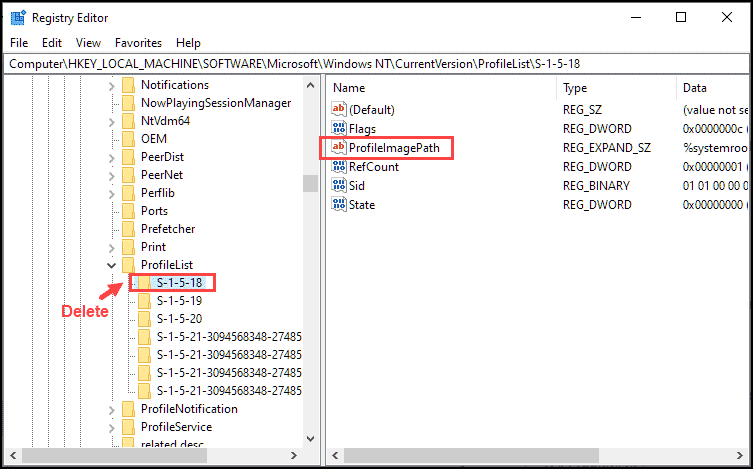Expand the ProfileNotification key
The width and height of the screenshot is (753, 469).
(x=111, y=410)
